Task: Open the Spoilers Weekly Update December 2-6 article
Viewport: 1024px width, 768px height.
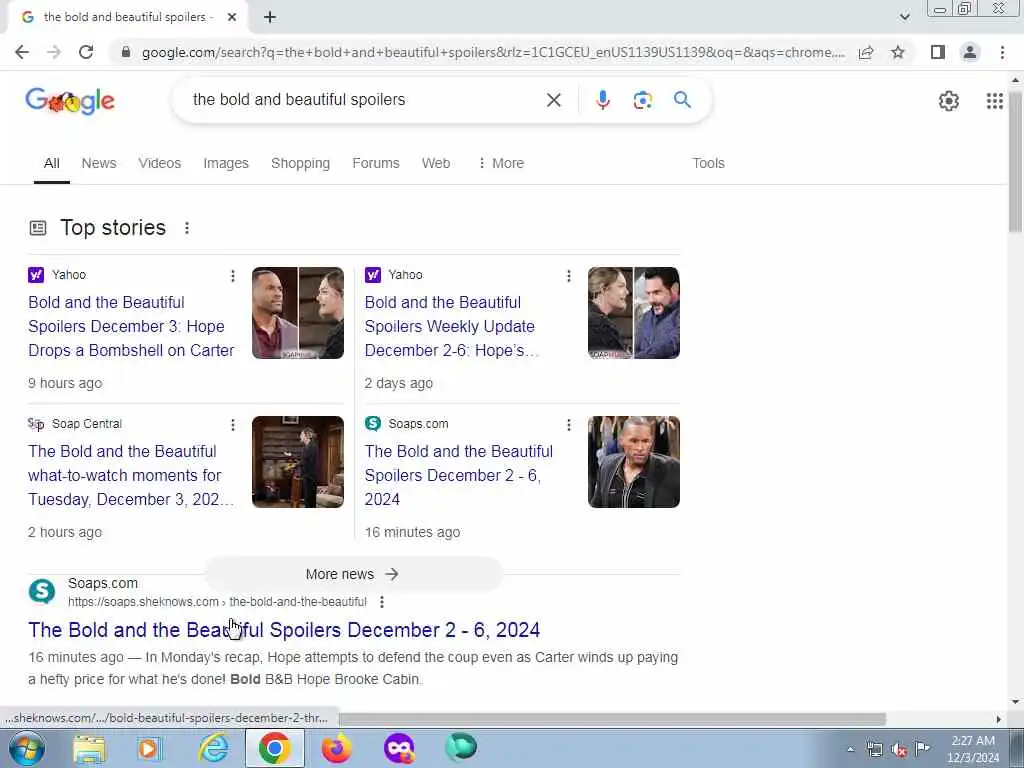Action: click(451, 327)
